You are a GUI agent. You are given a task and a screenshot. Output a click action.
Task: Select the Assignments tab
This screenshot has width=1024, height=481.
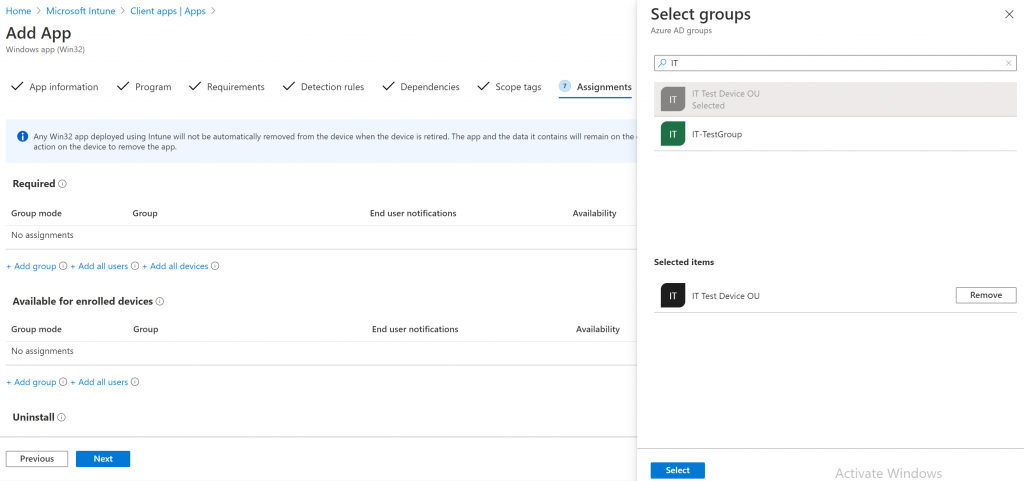[595, 87]
